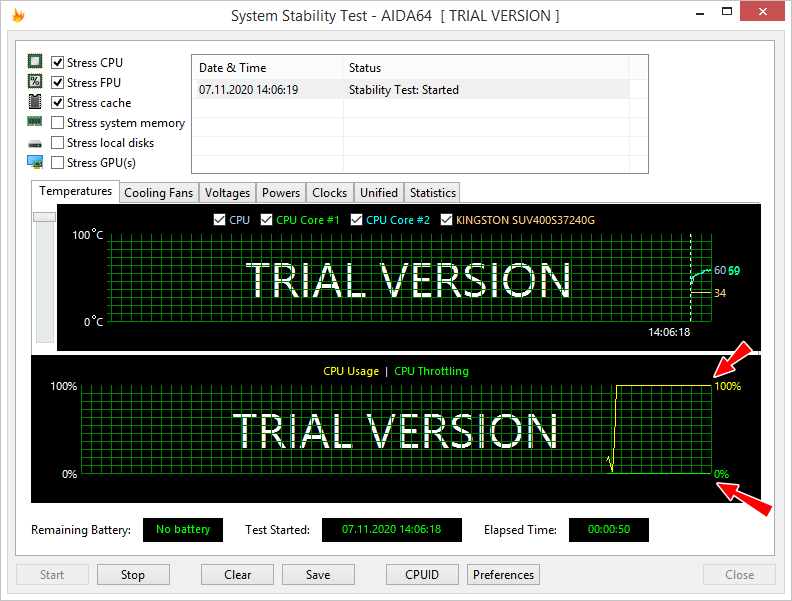Click the Status column header

click(485, 68)
